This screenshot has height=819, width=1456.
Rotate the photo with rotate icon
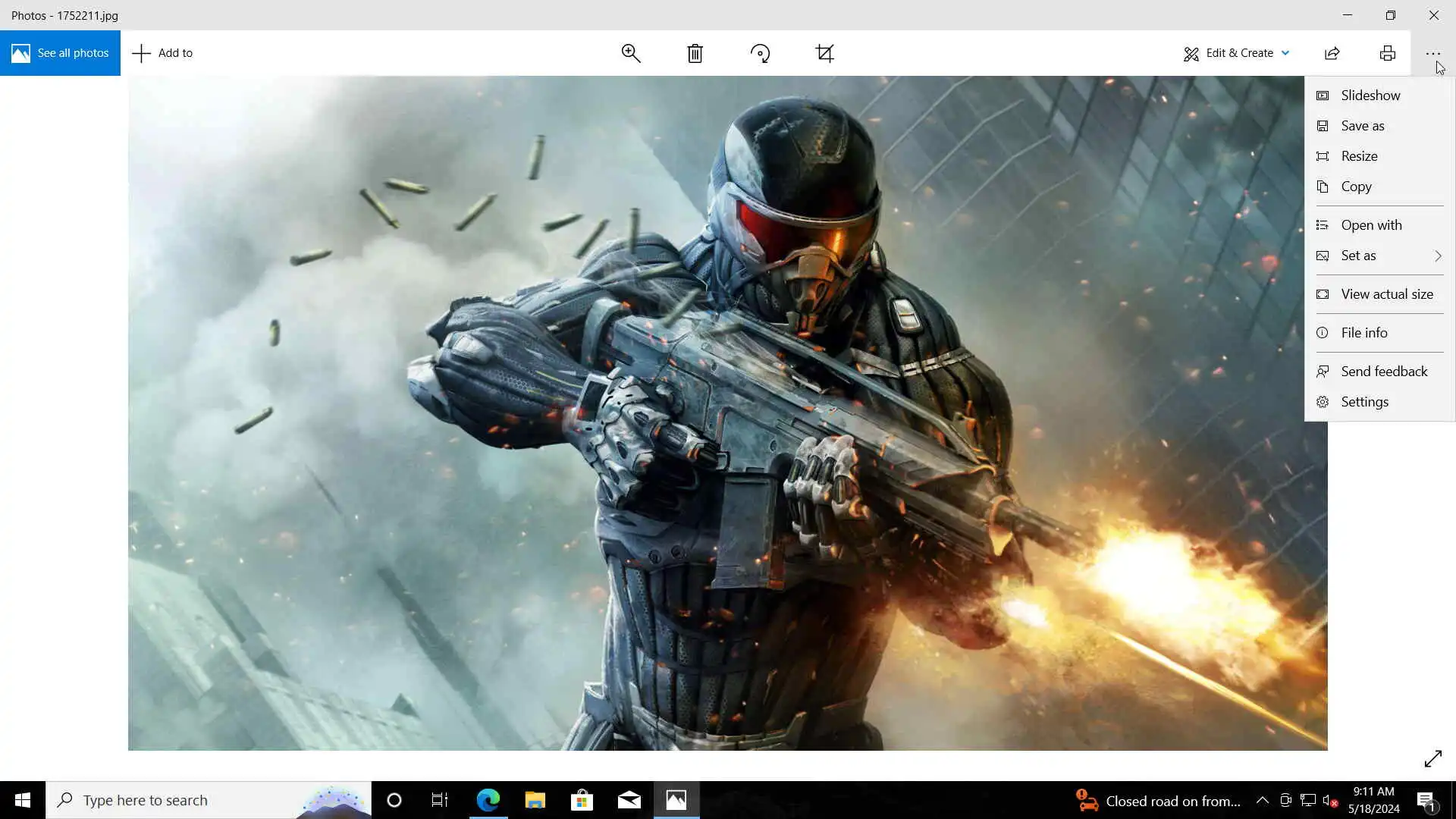click(x=760, y=53)
